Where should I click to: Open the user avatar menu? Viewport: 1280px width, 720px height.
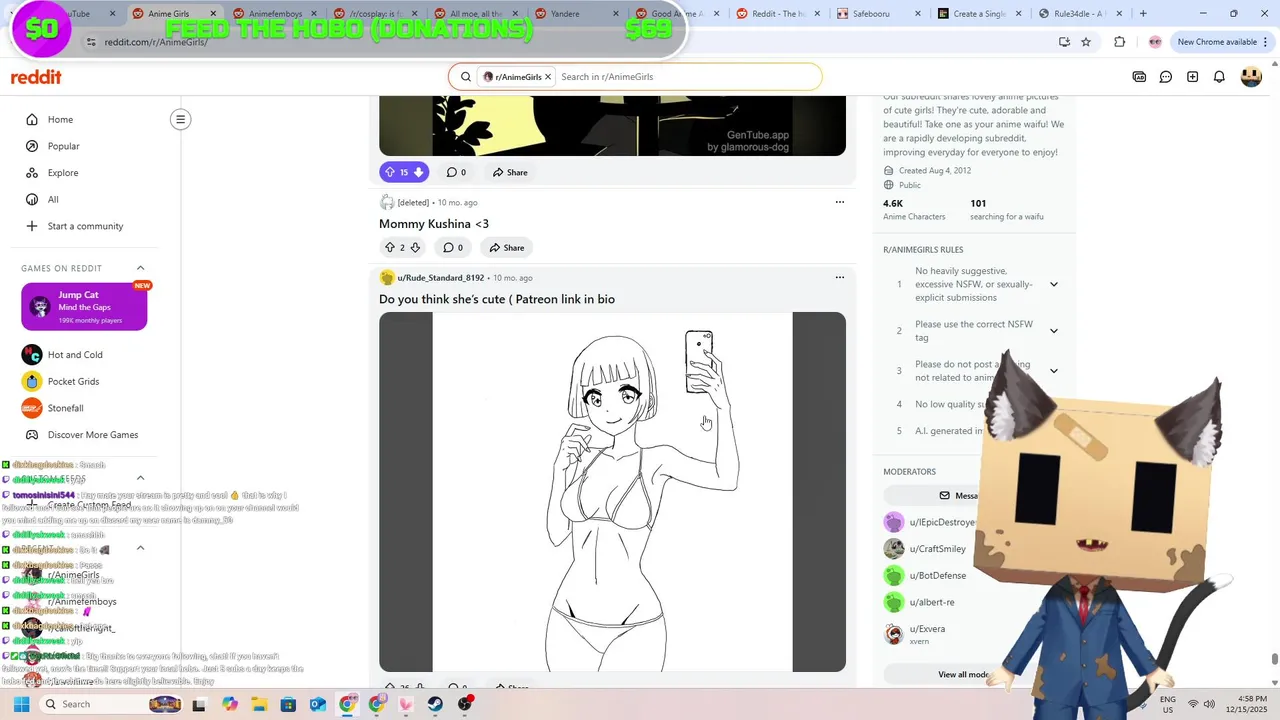(1251, 77)
